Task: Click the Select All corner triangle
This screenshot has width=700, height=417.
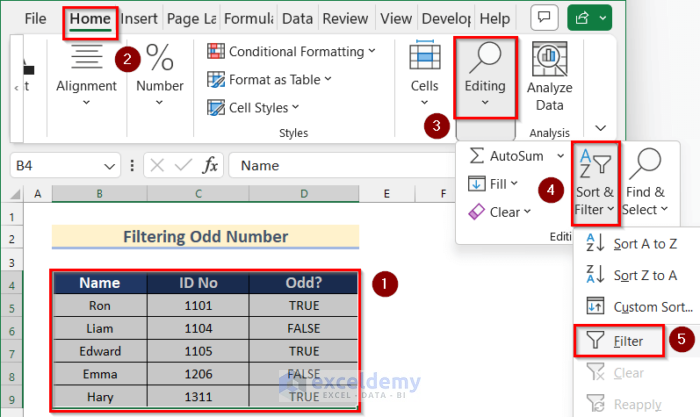Action: coord(16,194)
